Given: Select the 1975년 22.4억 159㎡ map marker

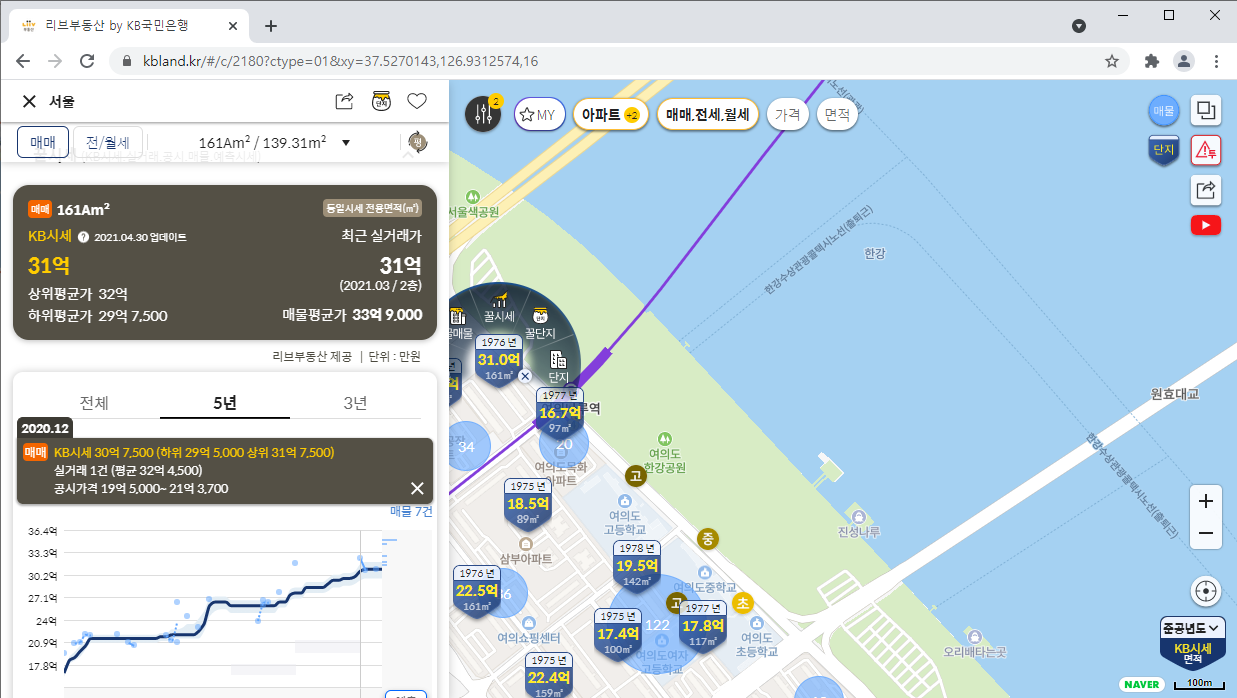Looking at the screenshot, I should (550, 676).
